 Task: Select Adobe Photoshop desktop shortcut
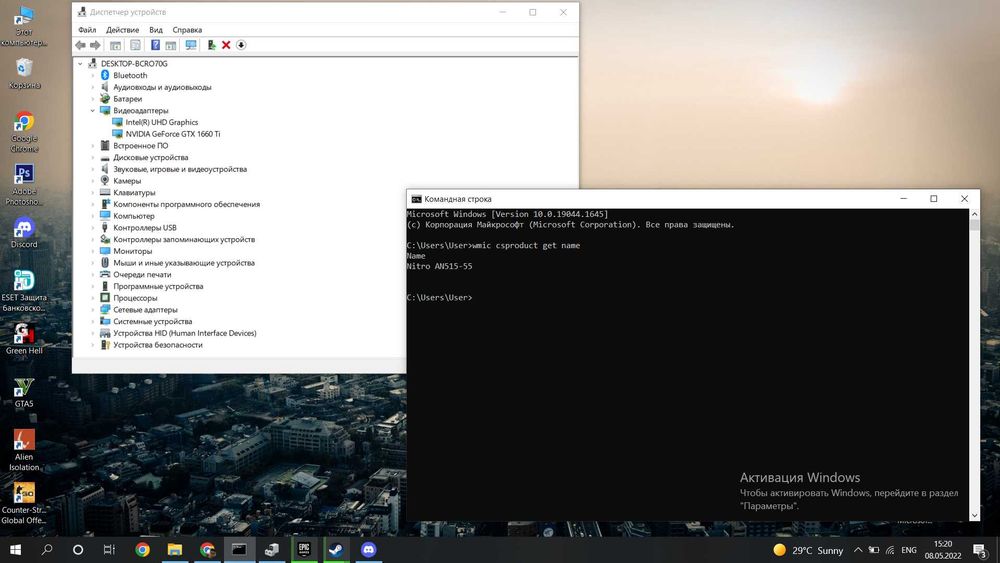pyautogui.click(x=24, y=185)
